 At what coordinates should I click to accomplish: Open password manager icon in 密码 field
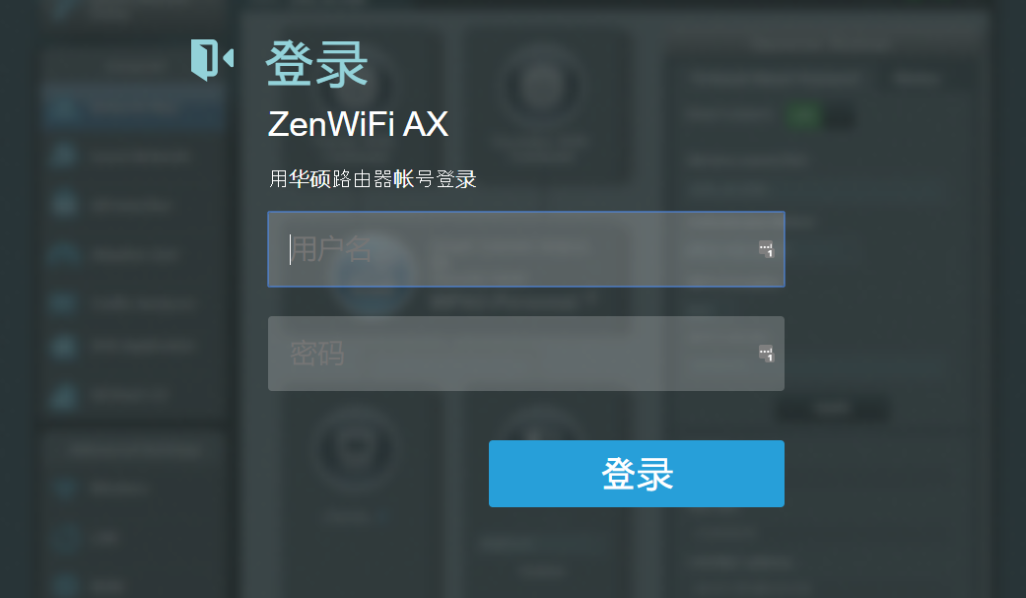[766, 353]
